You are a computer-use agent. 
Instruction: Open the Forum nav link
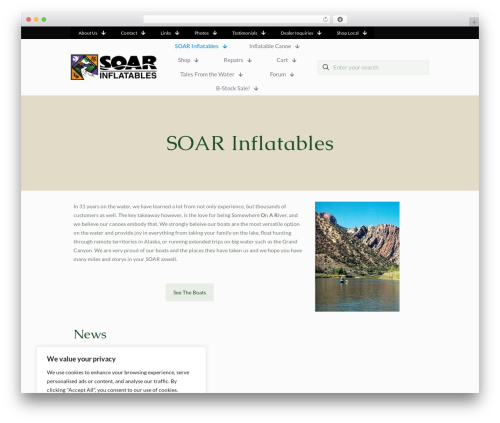[278, 75]
